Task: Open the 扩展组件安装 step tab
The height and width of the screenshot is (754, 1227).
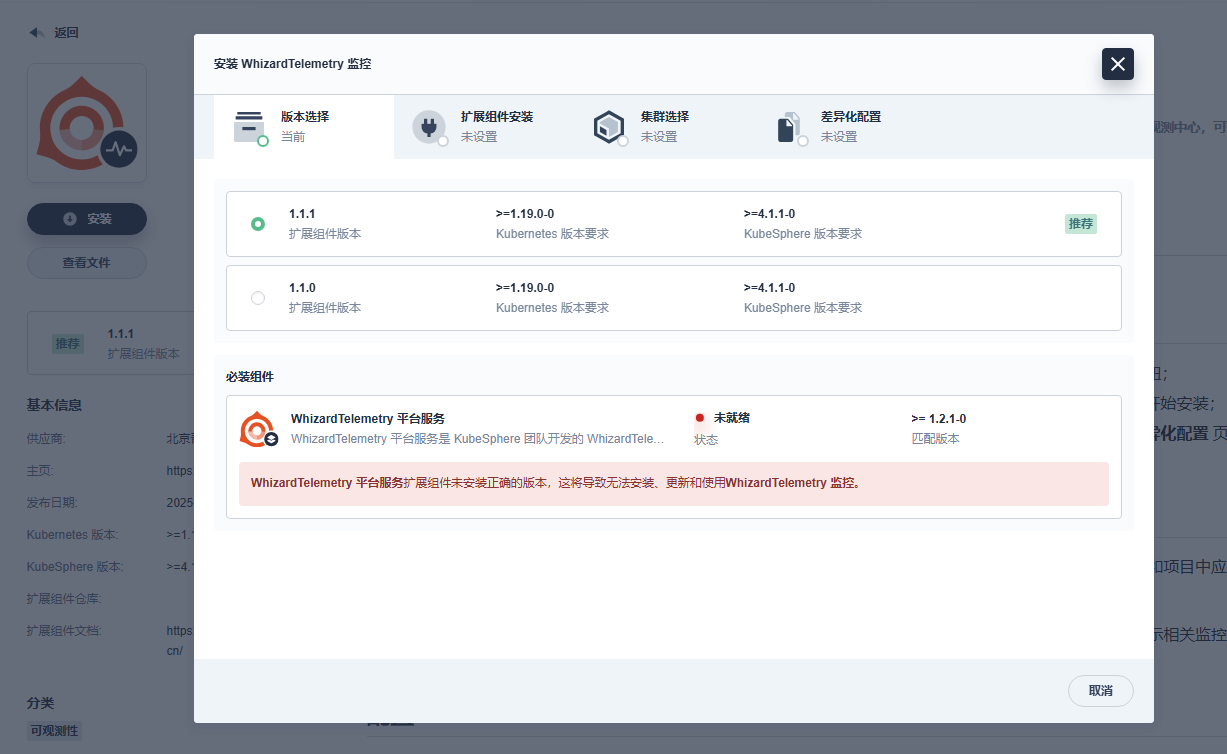Action: (484, 127)
